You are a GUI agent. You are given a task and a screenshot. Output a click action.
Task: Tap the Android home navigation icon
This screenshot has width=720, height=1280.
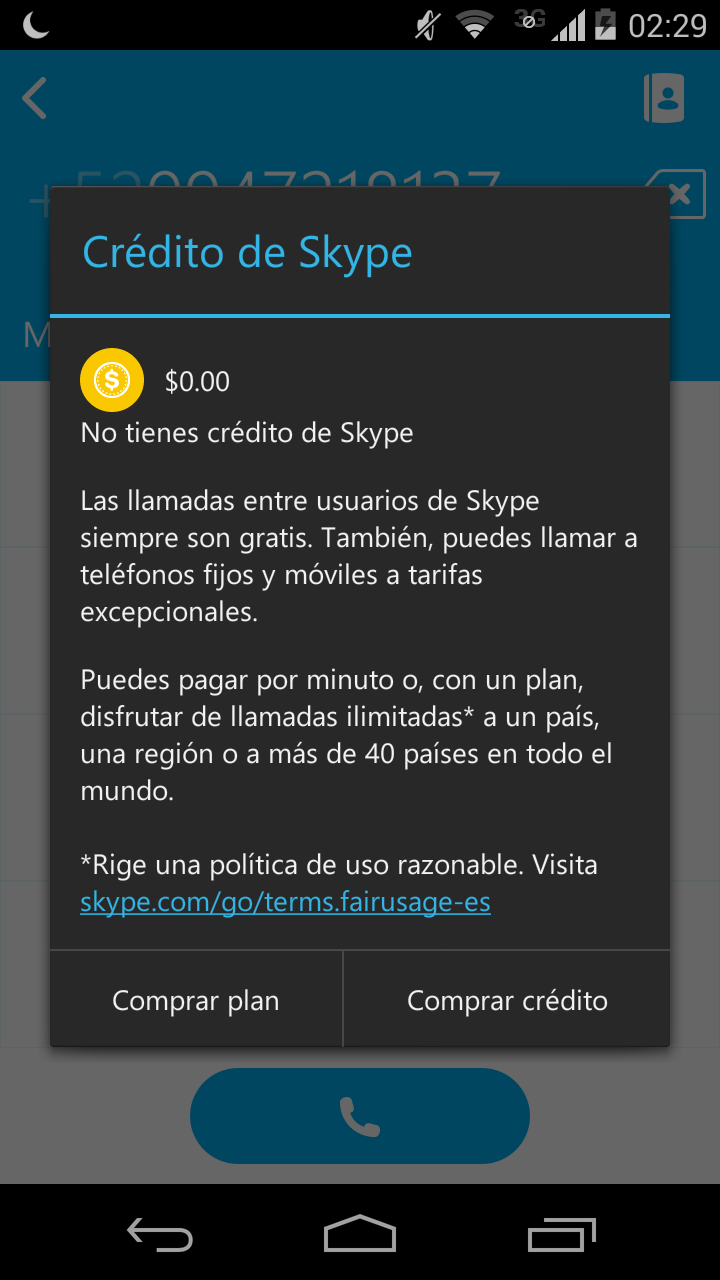(360, 1234)
